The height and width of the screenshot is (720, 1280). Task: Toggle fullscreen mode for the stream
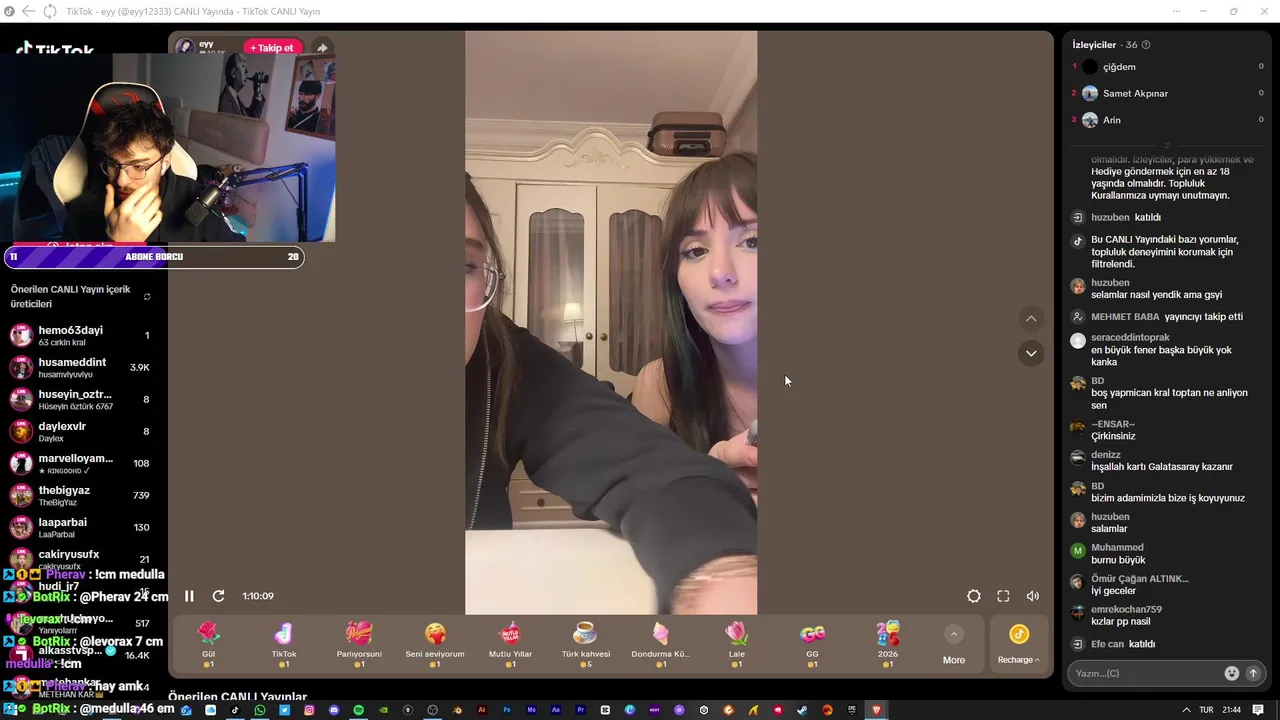[1003, 596]
